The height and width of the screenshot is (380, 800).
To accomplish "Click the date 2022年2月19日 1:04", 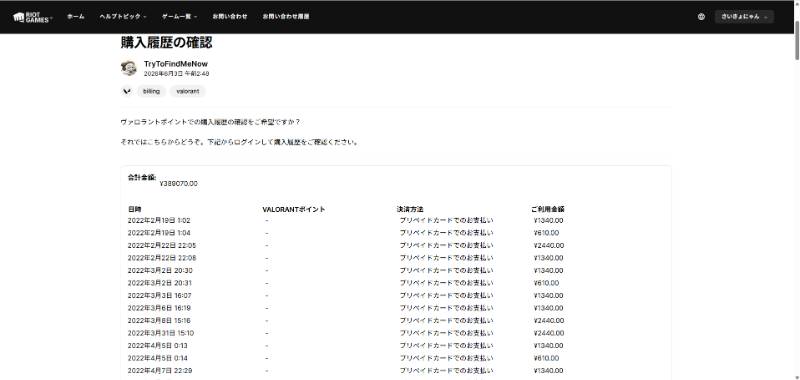I will (159, 233).
